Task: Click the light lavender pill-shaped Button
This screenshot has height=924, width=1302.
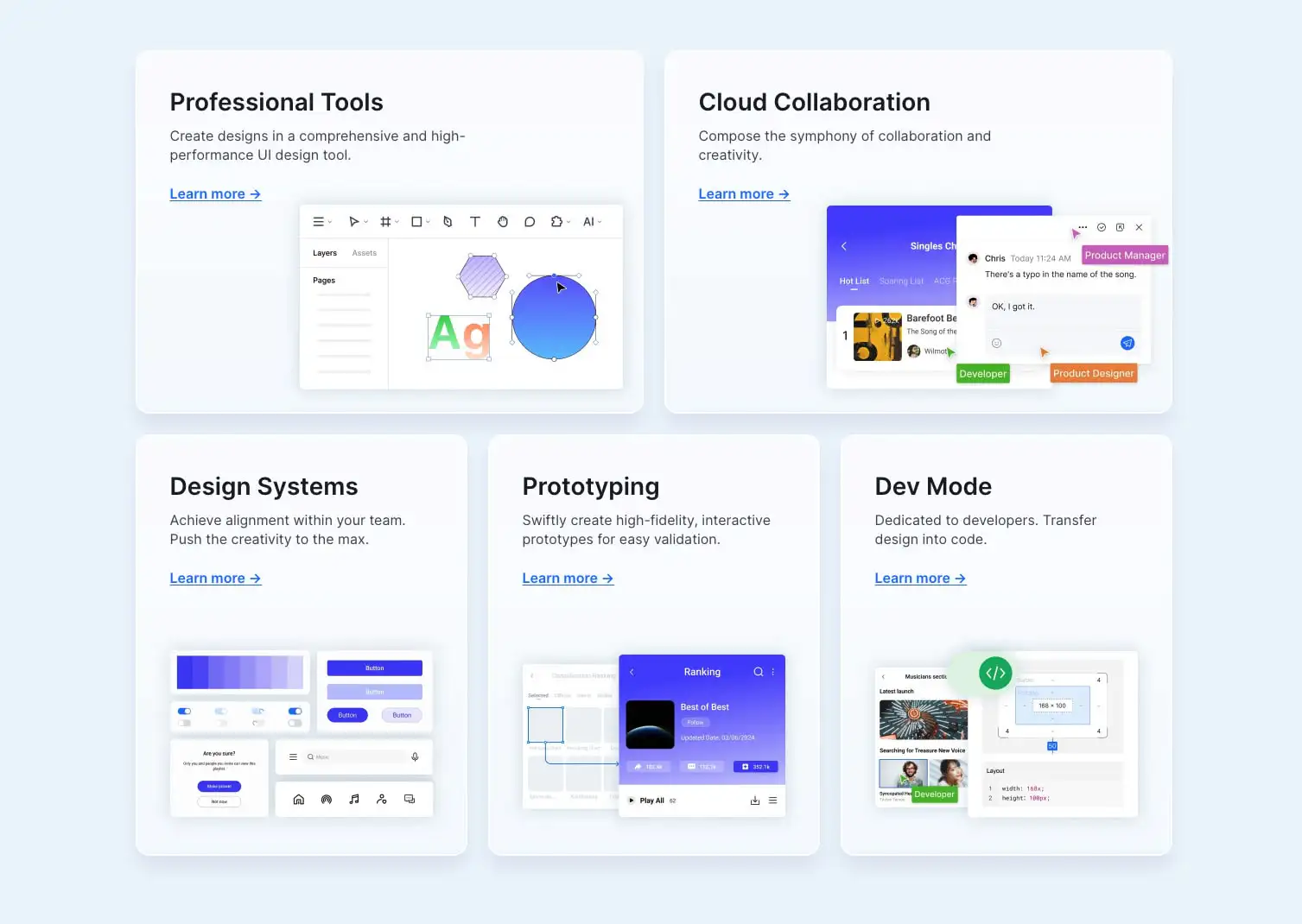Action: pos(402,715)
